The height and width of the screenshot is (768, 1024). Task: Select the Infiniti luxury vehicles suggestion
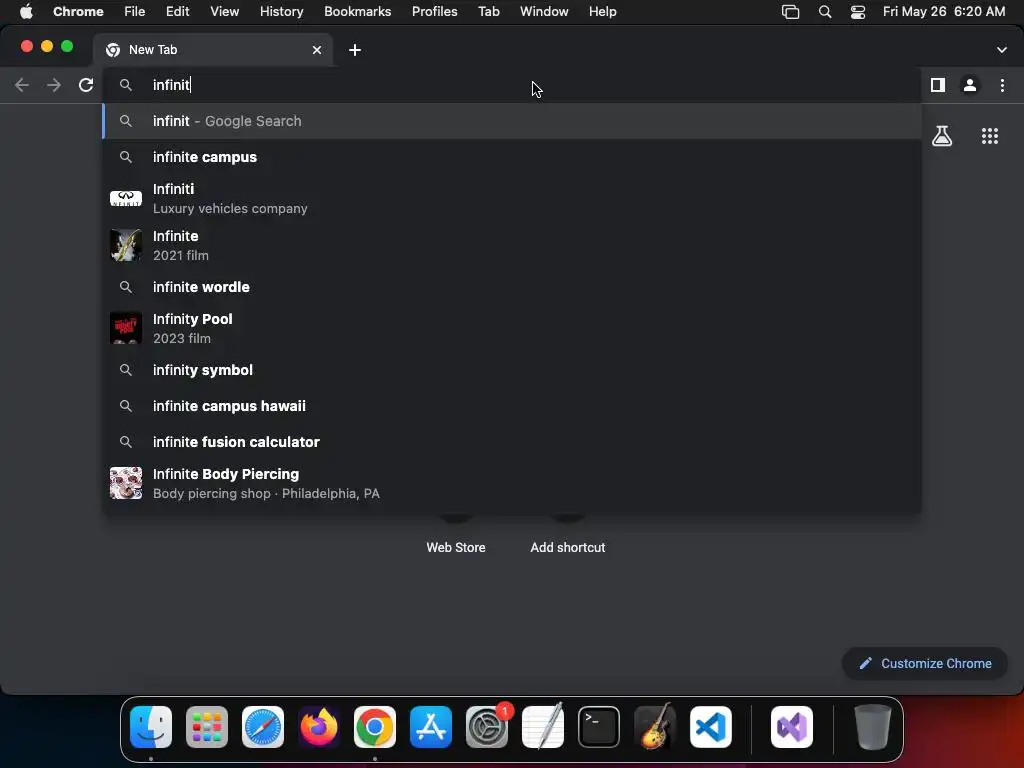pos(512,199)
